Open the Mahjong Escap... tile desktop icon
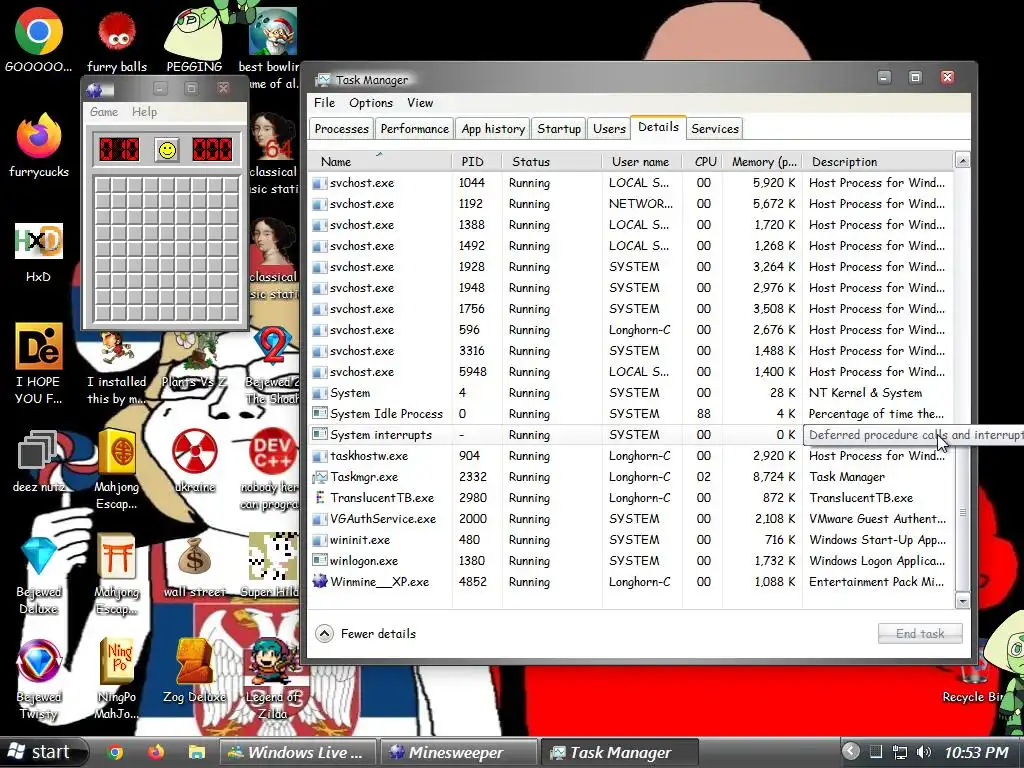Viewport: 1024px width, 768px height. 117,468
